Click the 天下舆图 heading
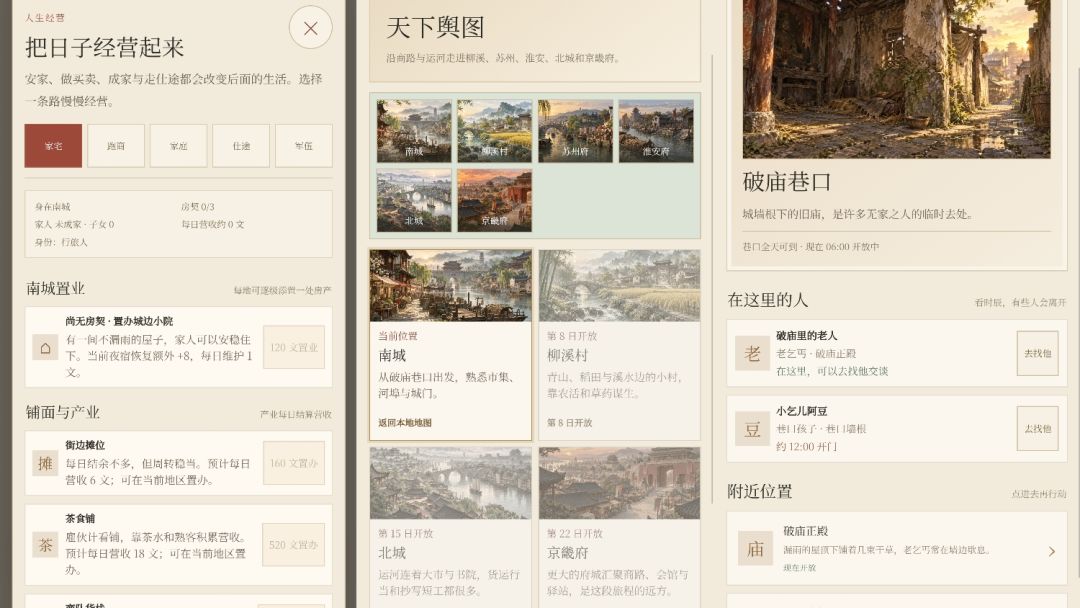 [435, 28]
